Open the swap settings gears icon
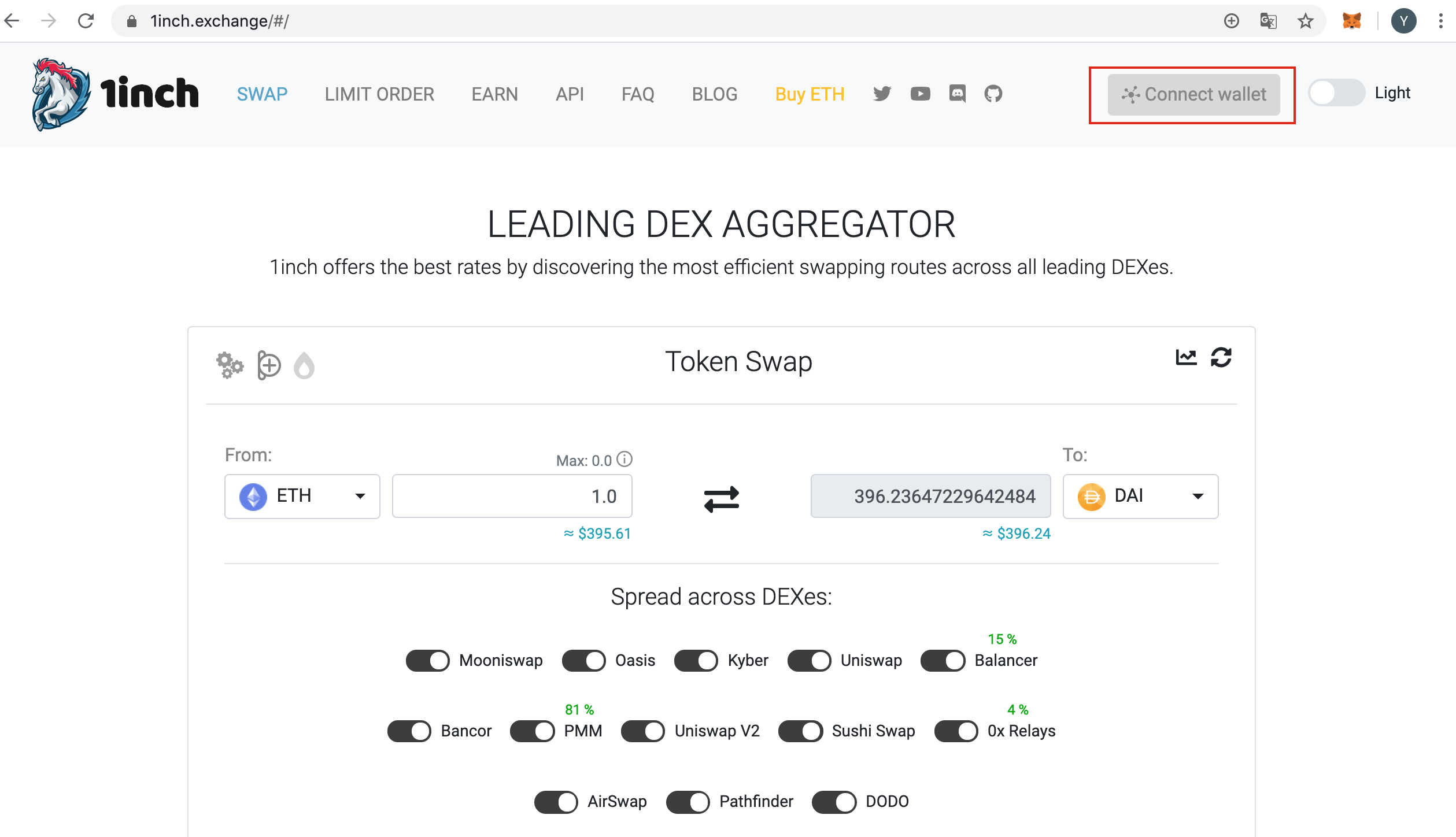Screen dimensions: 1456x837 coord(230,365)
